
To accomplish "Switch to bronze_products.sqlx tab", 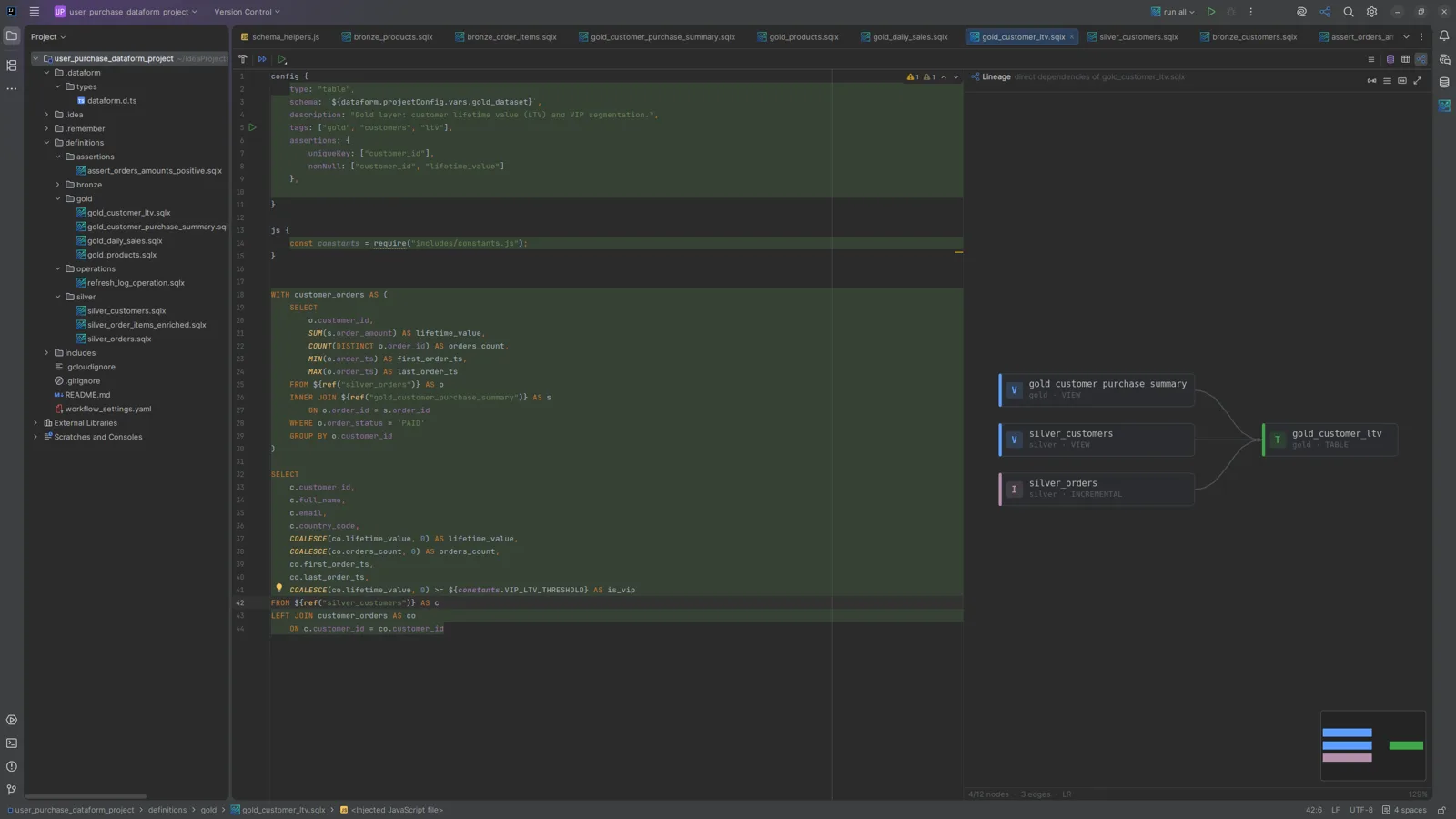I will [388, 37].
